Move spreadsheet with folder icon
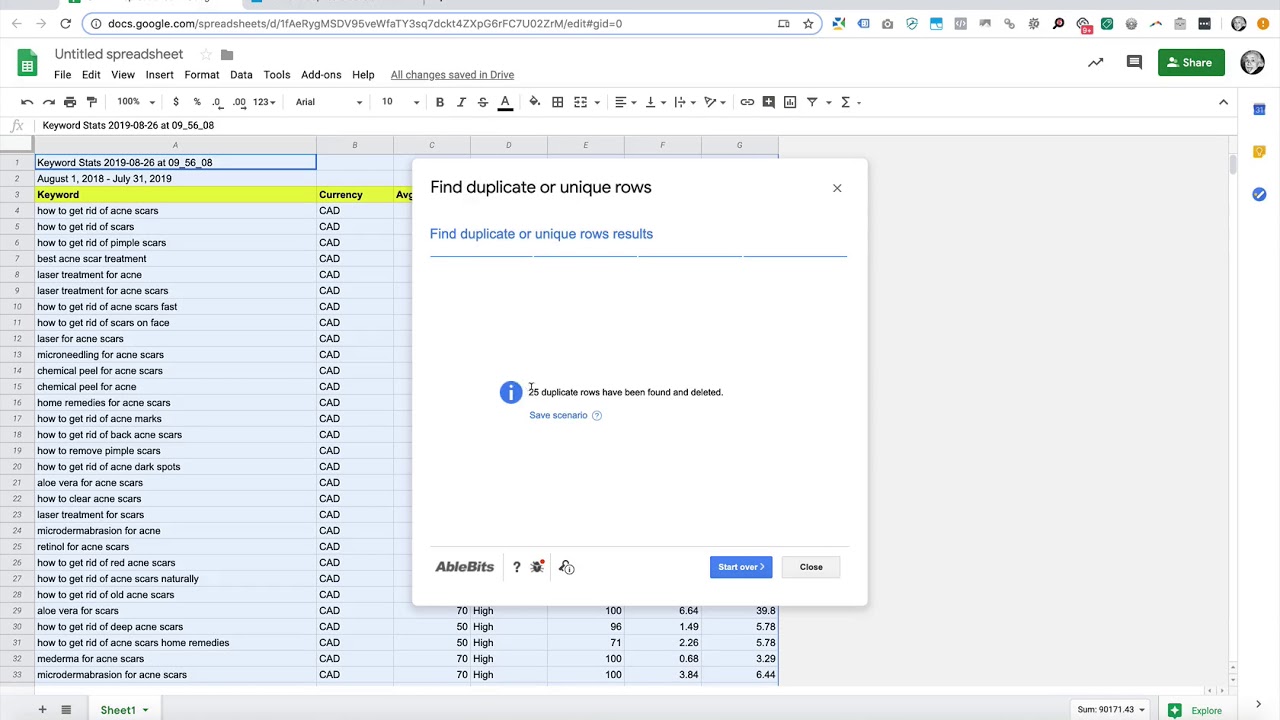Image resolution: width=1280 pixels, height=720 pixels. [227, 54]
